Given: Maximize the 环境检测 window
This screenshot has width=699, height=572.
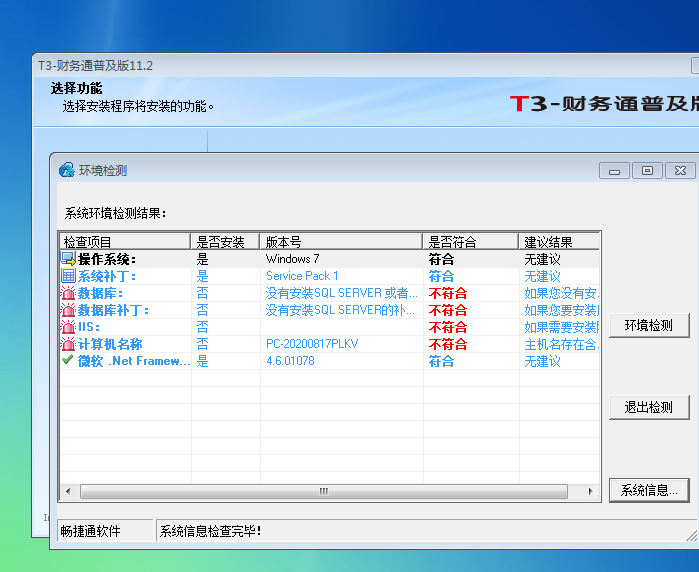Looking at the screenshot, I should (647, 170).
